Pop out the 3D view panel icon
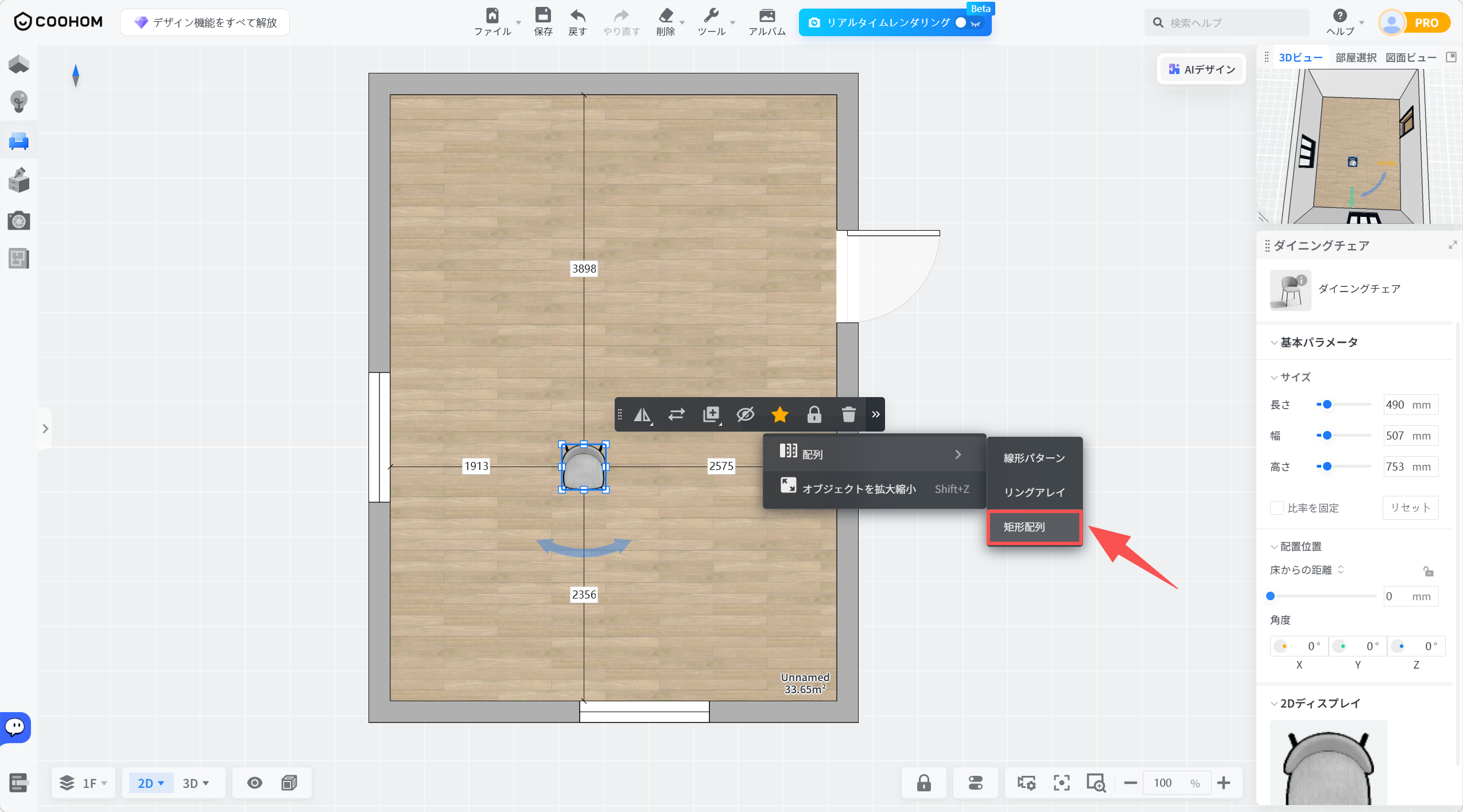Image resolution: width=1463 pixels, height=812 pixels. 1451,57
